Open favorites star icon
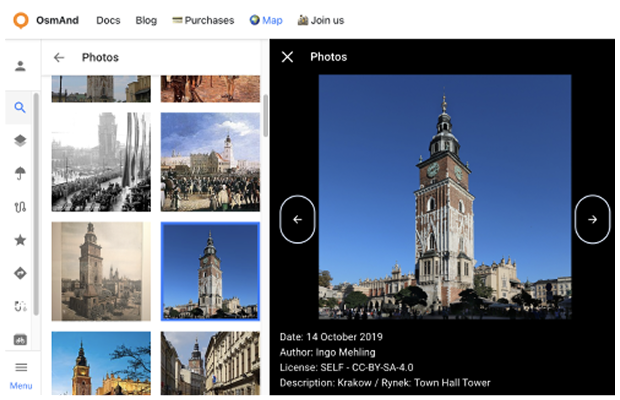The width and height of the screenshot is (620, 400). (x=20, y=240)
